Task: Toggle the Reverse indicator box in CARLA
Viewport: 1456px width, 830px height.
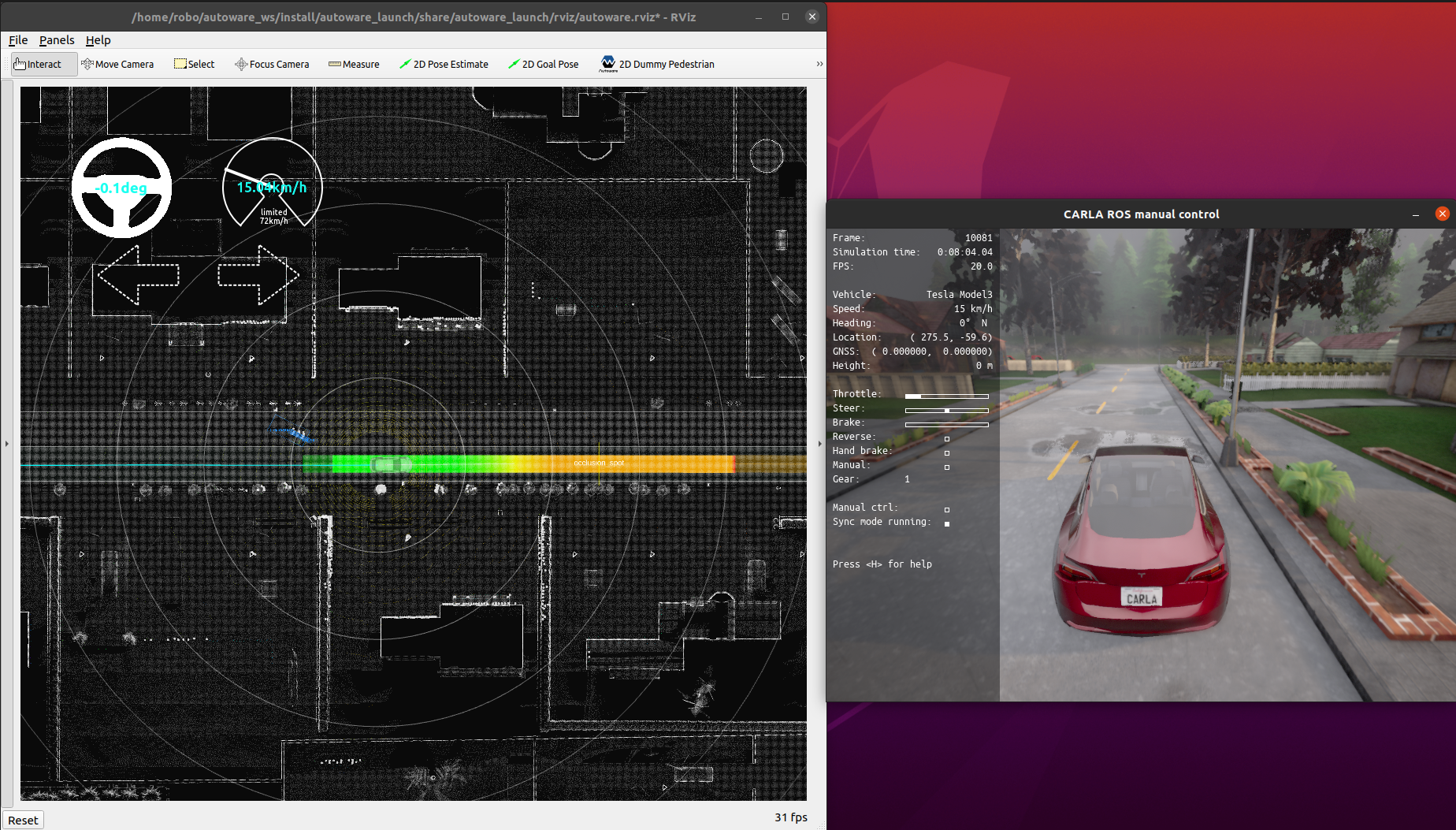Action: pyautogui.click(x=947, y=439)
